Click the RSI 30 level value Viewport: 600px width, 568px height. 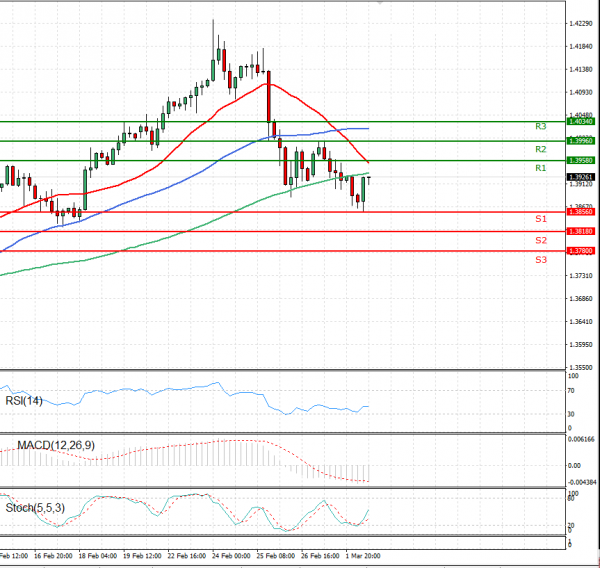tap(571, 414)
